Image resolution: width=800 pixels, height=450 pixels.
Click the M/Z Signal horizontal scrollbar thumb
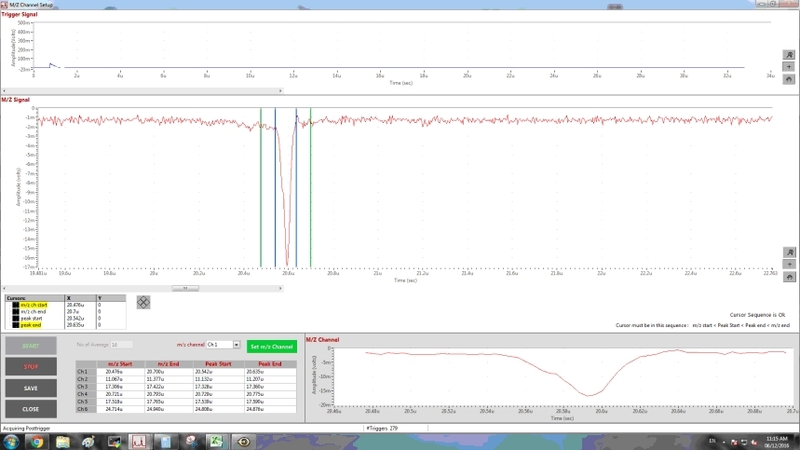pos(185,289)
